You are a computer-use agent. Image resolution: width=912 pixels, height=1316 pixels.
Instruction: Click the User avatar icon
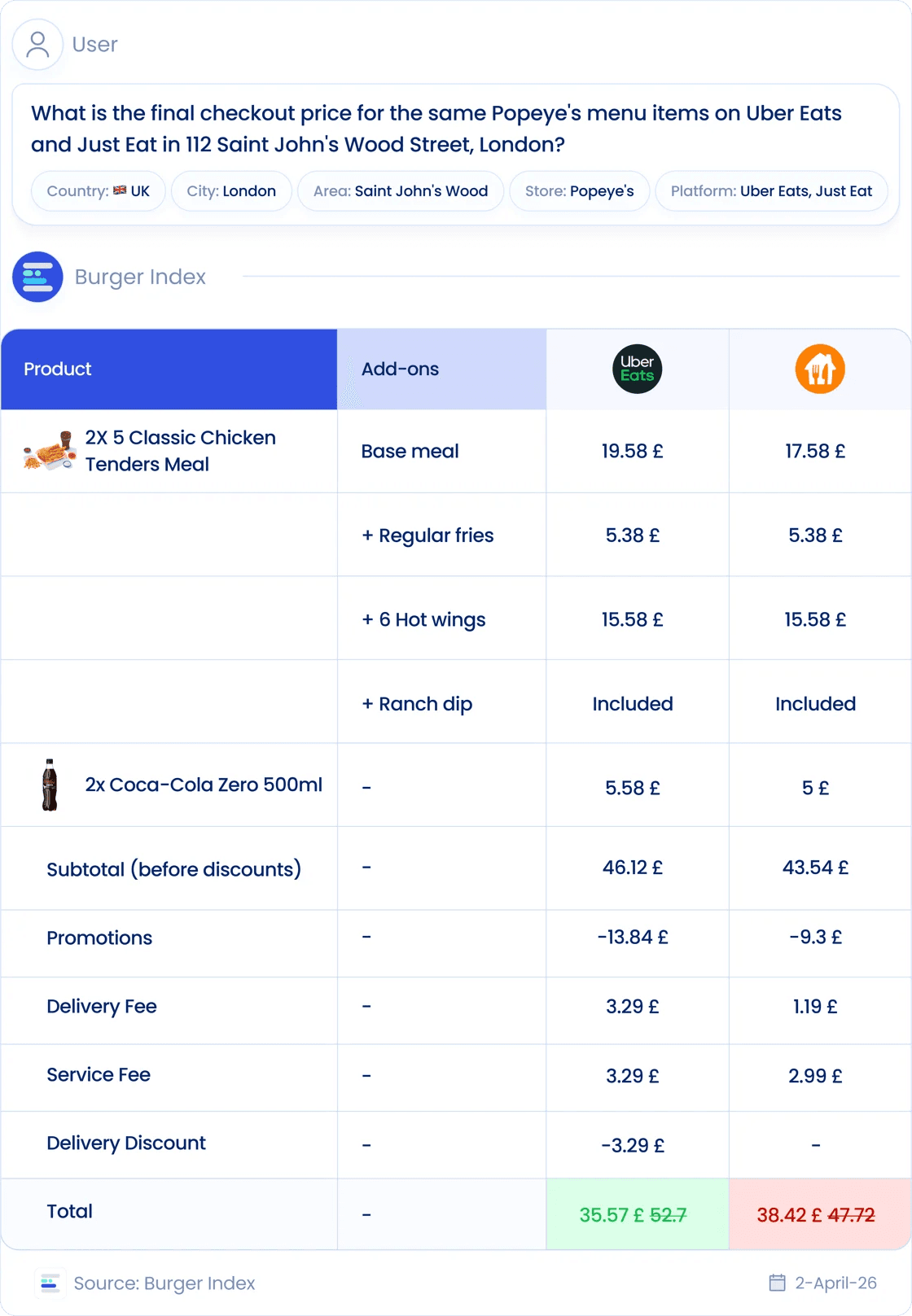(37, 44)
